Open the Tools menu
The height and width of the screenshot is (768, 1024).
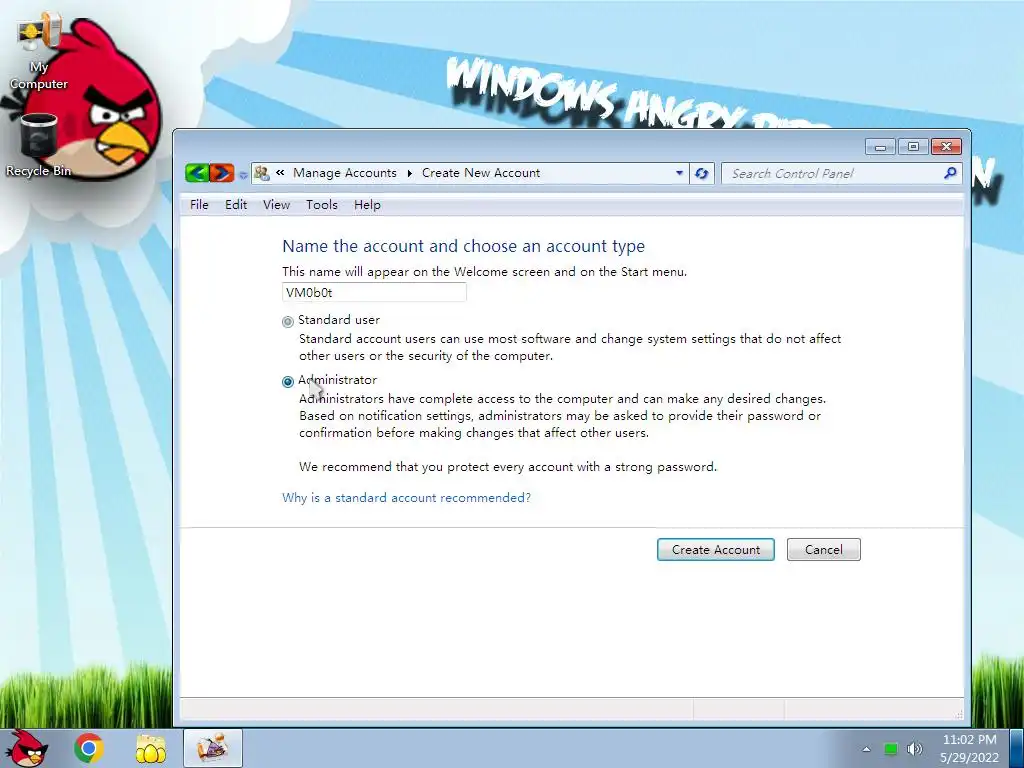(322, 205)
